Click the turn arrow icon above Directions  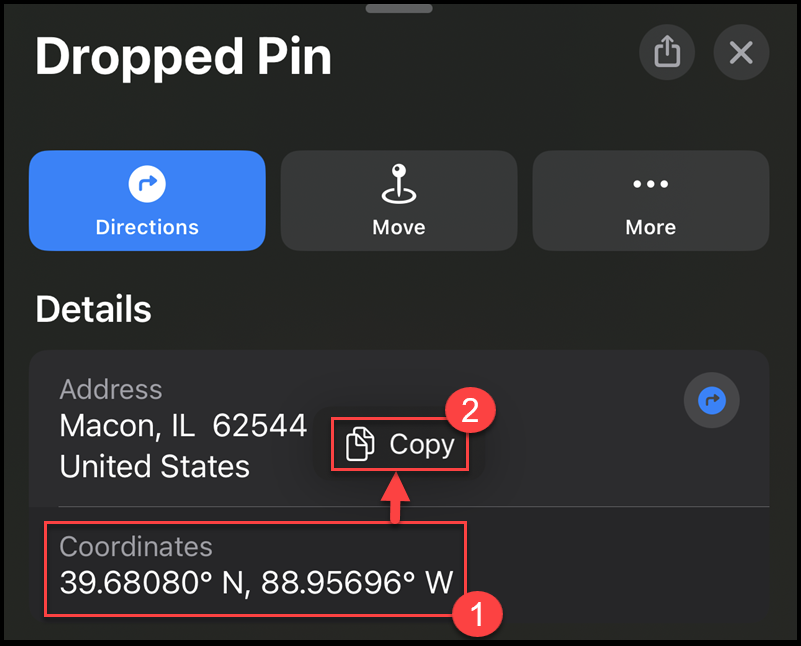[147, 184]
